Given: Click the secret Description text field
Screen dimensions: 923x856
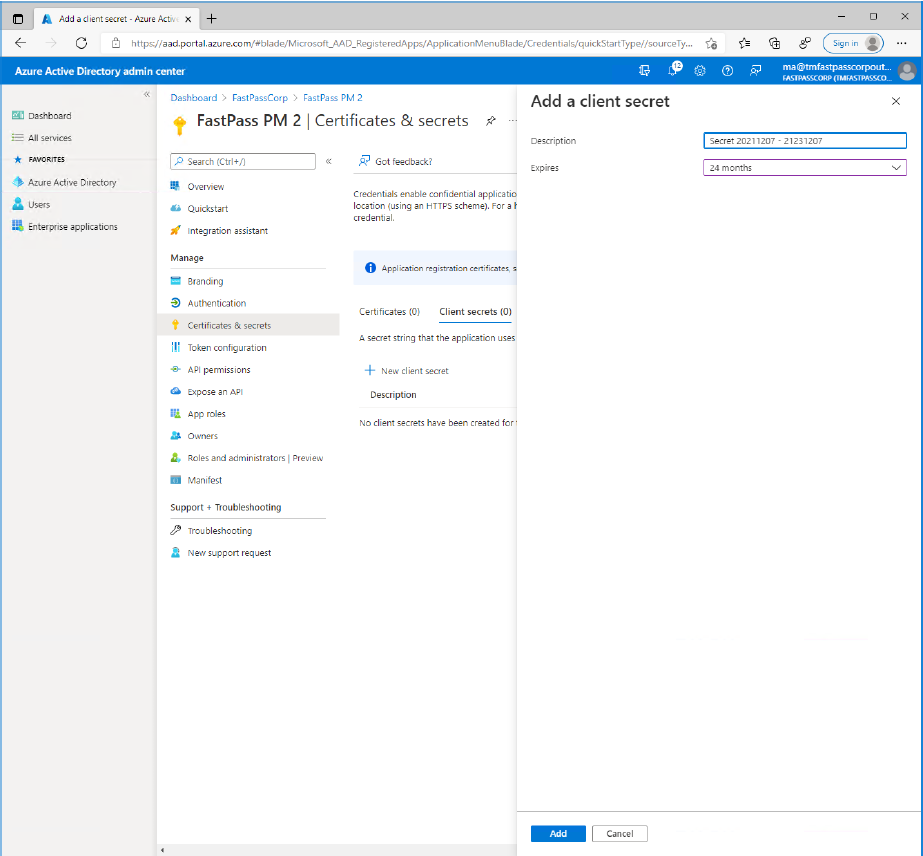Looking at the screenshot, I should pyautogui.click(x=805, y=141).
